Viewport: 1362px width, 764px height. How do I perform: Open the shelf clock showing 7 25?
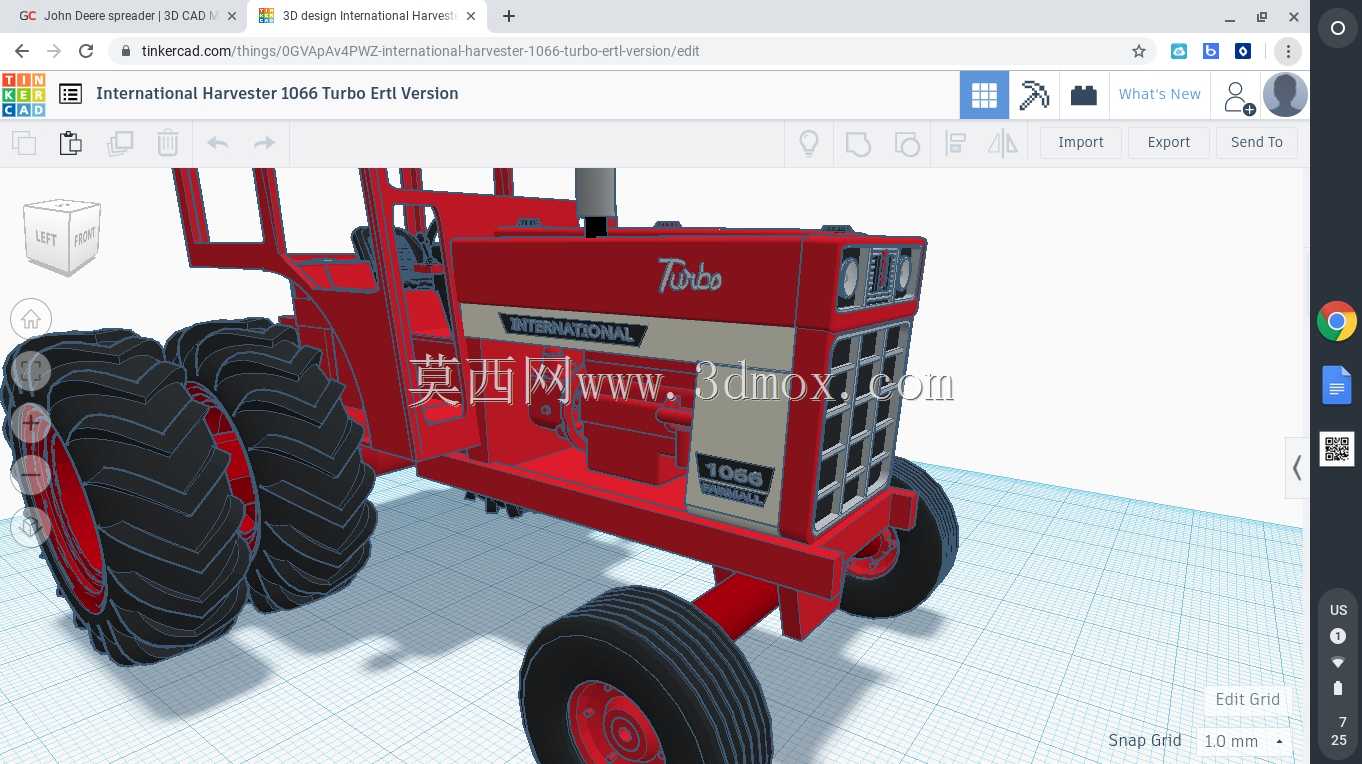1339,731
